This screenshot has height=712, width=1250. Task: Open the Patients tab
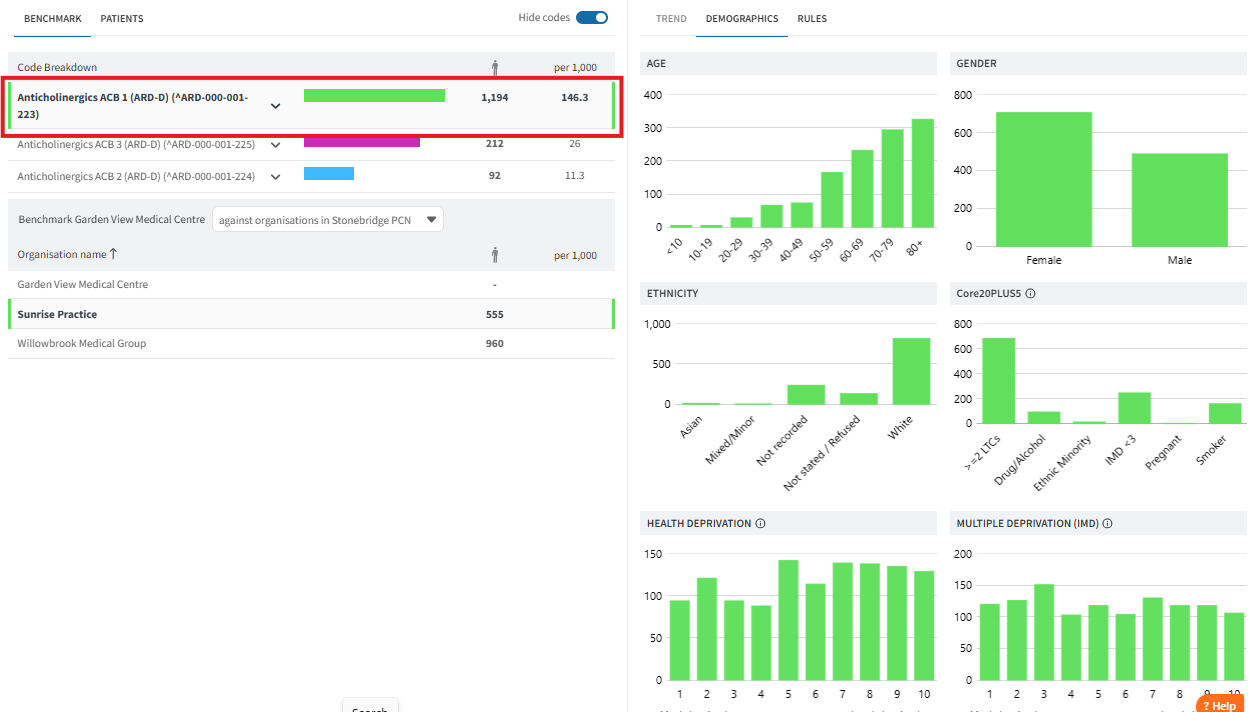122,19
